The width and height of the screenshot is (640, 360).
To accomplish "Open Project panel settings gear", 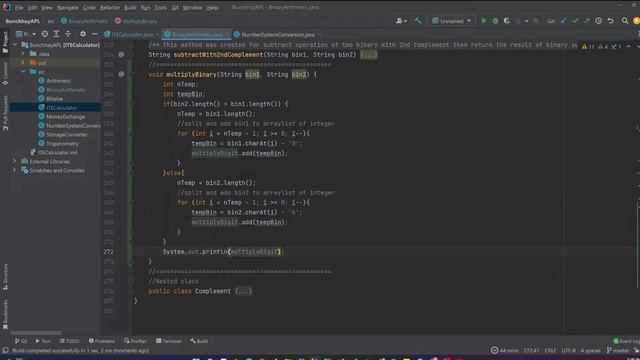I will point(83,34).
